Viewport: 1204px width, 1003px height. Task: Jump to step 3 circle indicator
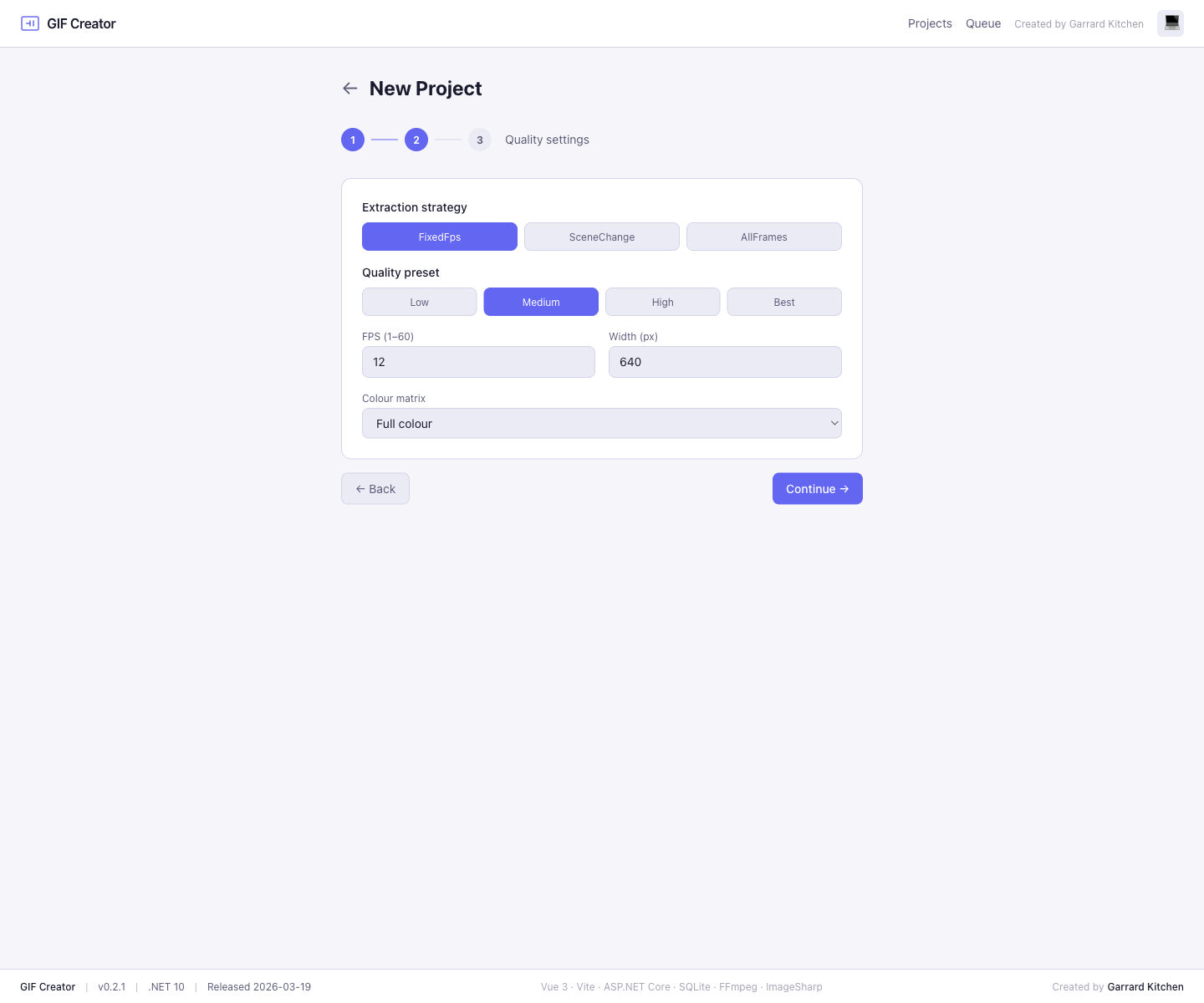480,140
